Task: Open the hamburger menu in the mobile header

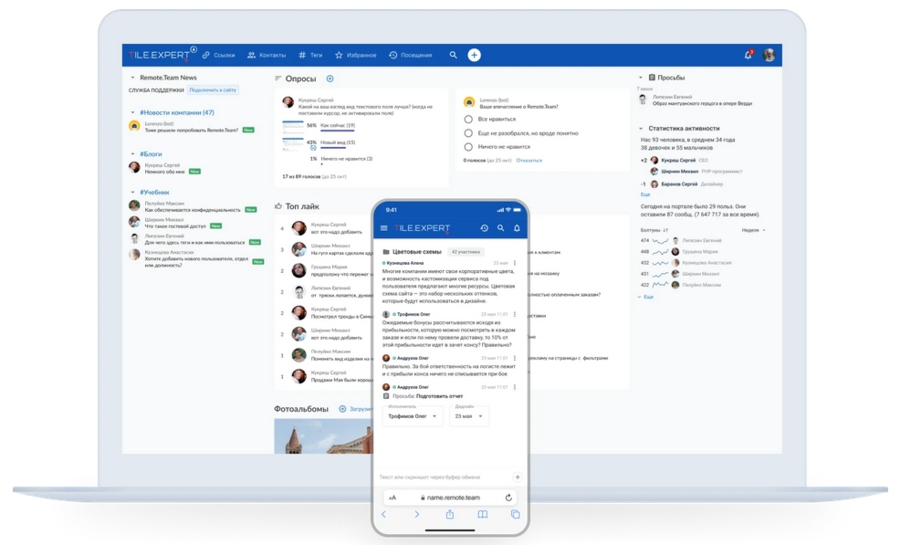Action: 384,228
